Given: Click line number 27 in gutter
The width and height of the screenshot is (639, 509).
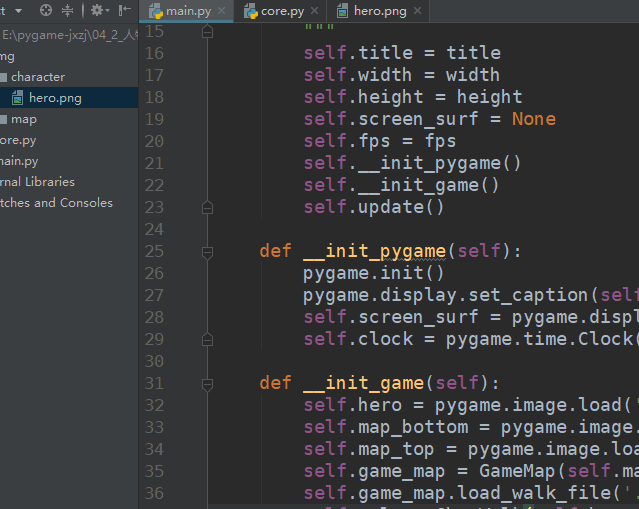Looking at the screenshot, I should pyautogui.click(x=153, y=295).
